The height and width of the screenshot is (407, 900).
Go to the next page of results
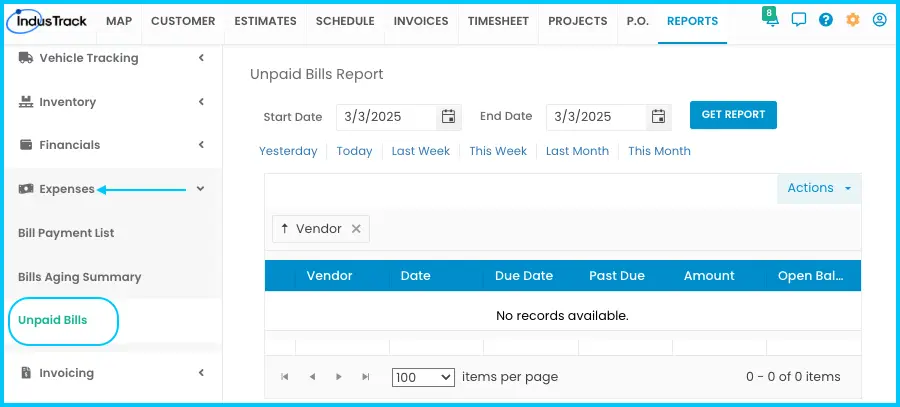coord(339,377)
